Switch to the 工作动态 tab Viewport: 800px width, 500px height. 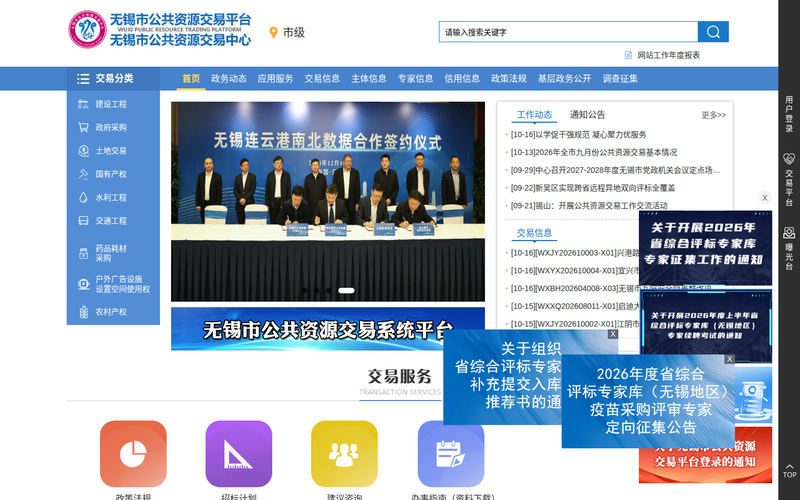[534, 115]
